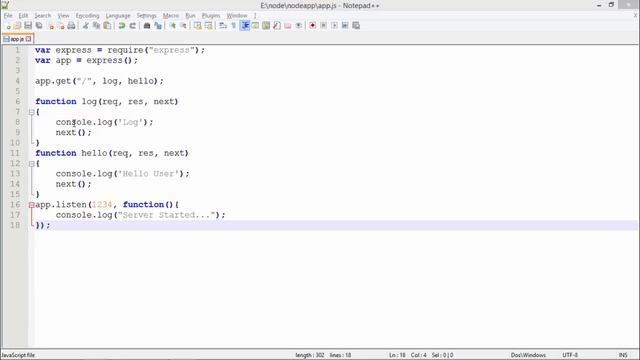Click the Cut scissors icon
The width and height of the screenshot is (640, 360).
point(85,26)
